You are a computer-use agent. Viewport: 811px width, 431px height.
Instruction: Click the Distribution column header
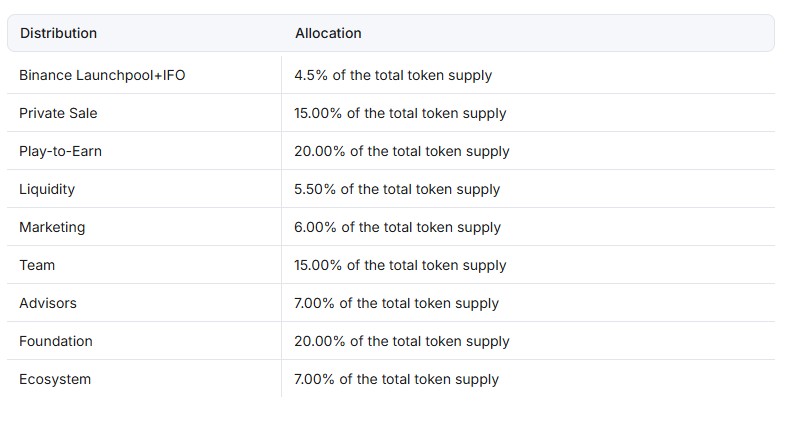(59, 33)
